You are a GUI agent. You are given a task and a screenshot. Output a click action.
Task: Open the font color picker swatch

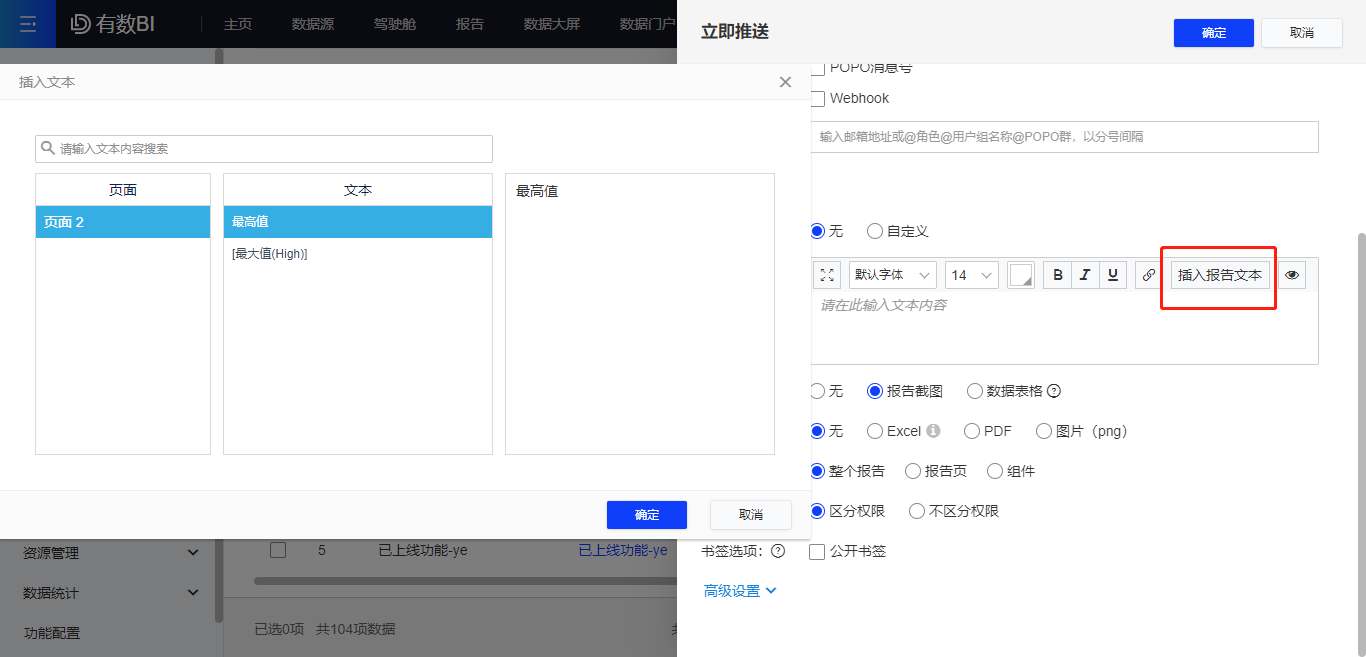pyautogui.click(x=1021, y=274)
